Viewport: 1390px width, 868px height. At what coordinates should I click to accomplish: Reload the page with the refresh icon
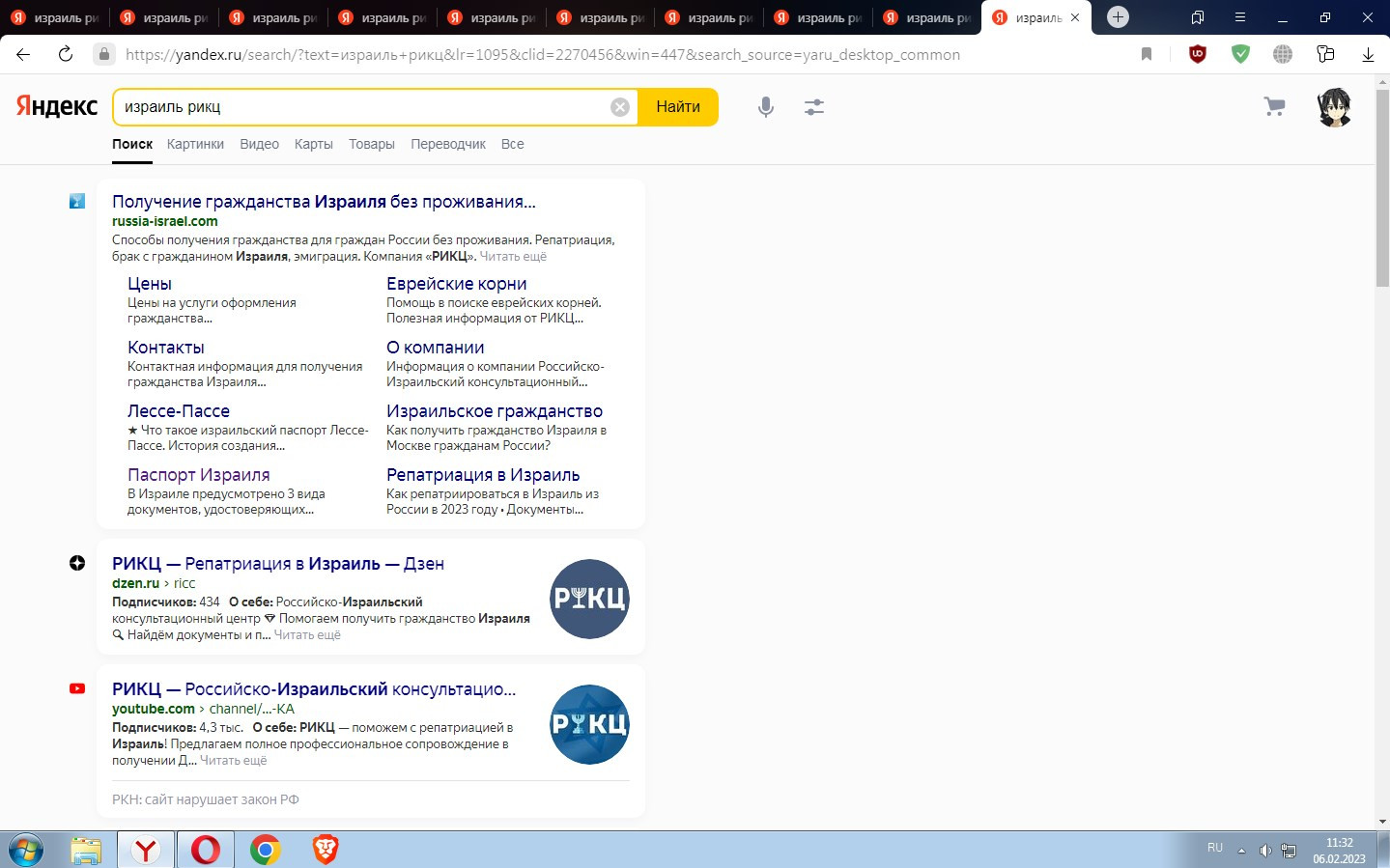point(66,54)
